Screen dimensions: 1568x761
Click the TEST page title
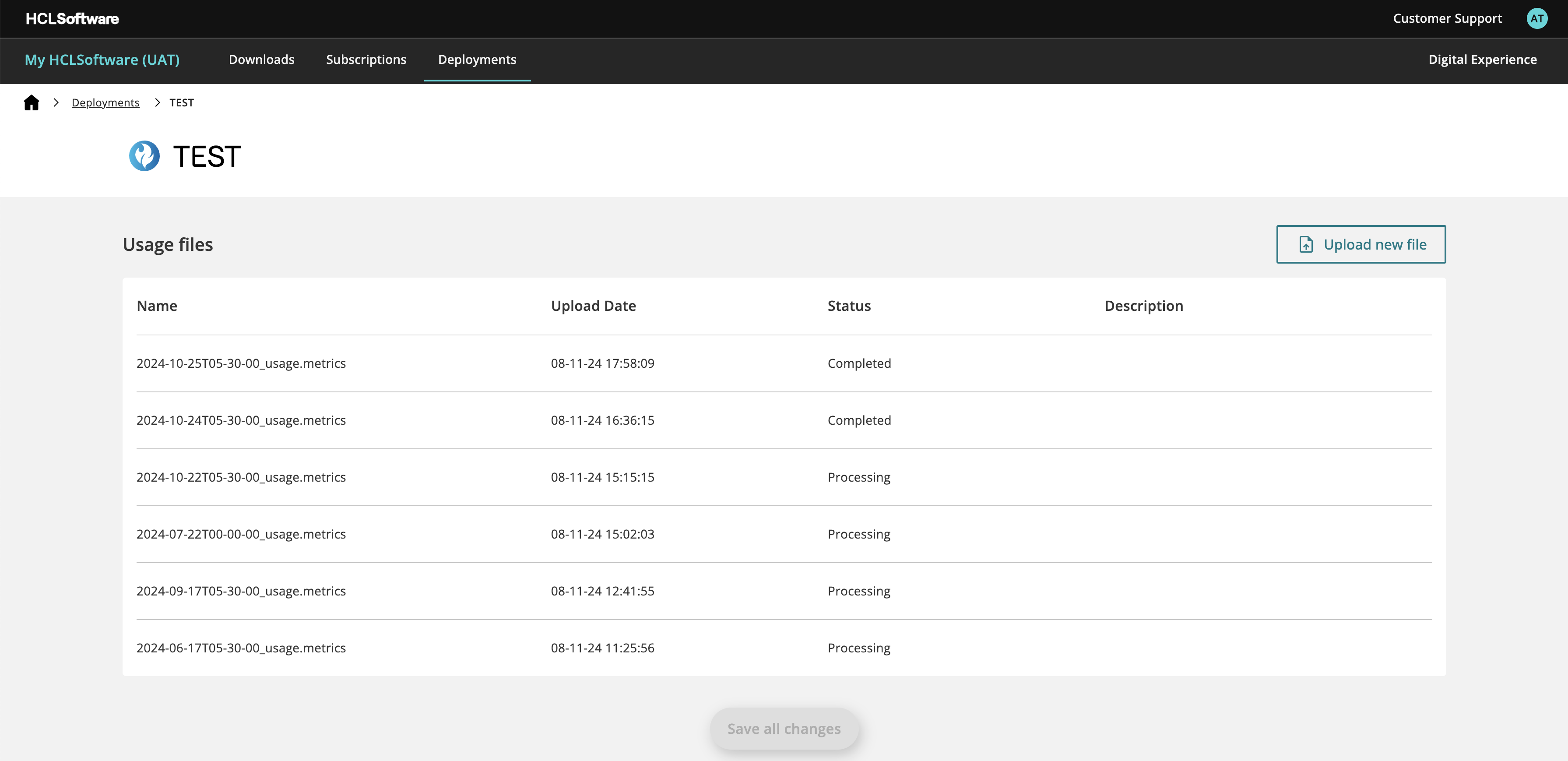207,156
